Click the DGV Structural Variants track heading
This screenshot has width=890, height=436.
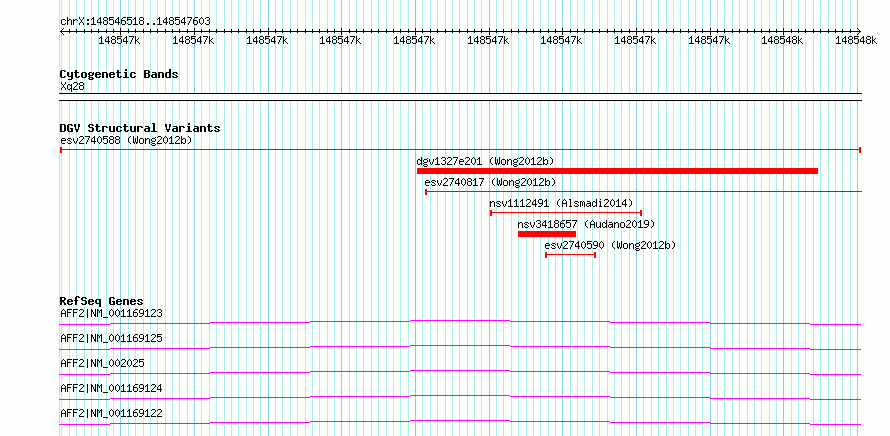(x=140, y=128)
